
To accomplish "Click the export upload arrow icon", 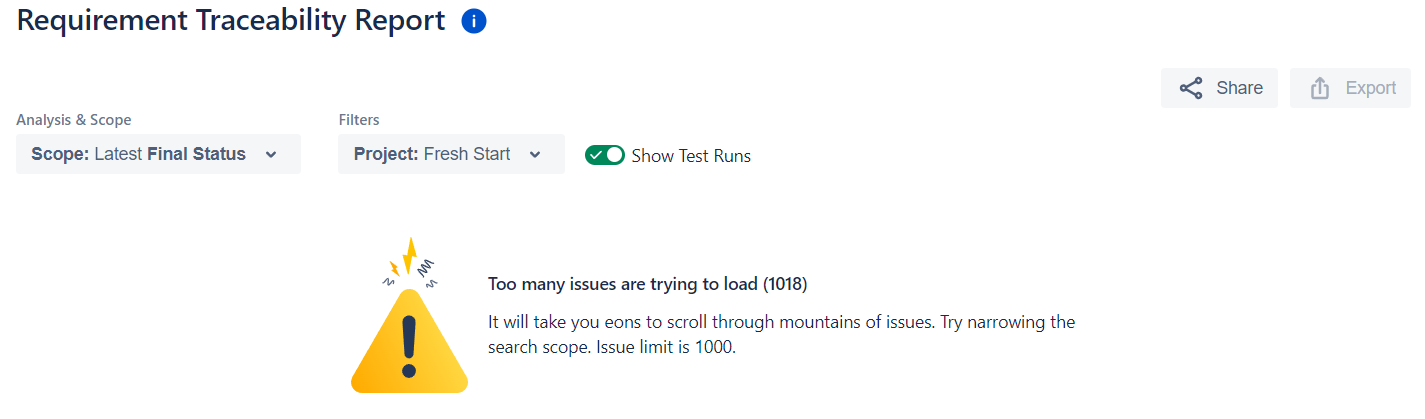I will [x=1320, y=88].
